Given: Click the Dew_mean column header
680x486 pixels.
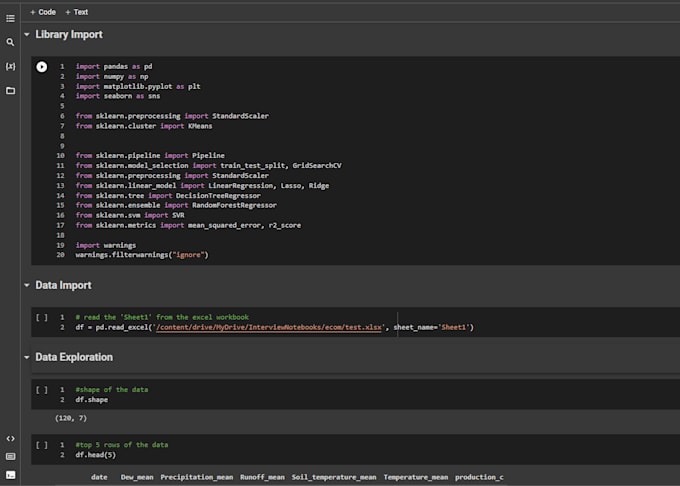Looking at the screenshot, I should point(137,477).
